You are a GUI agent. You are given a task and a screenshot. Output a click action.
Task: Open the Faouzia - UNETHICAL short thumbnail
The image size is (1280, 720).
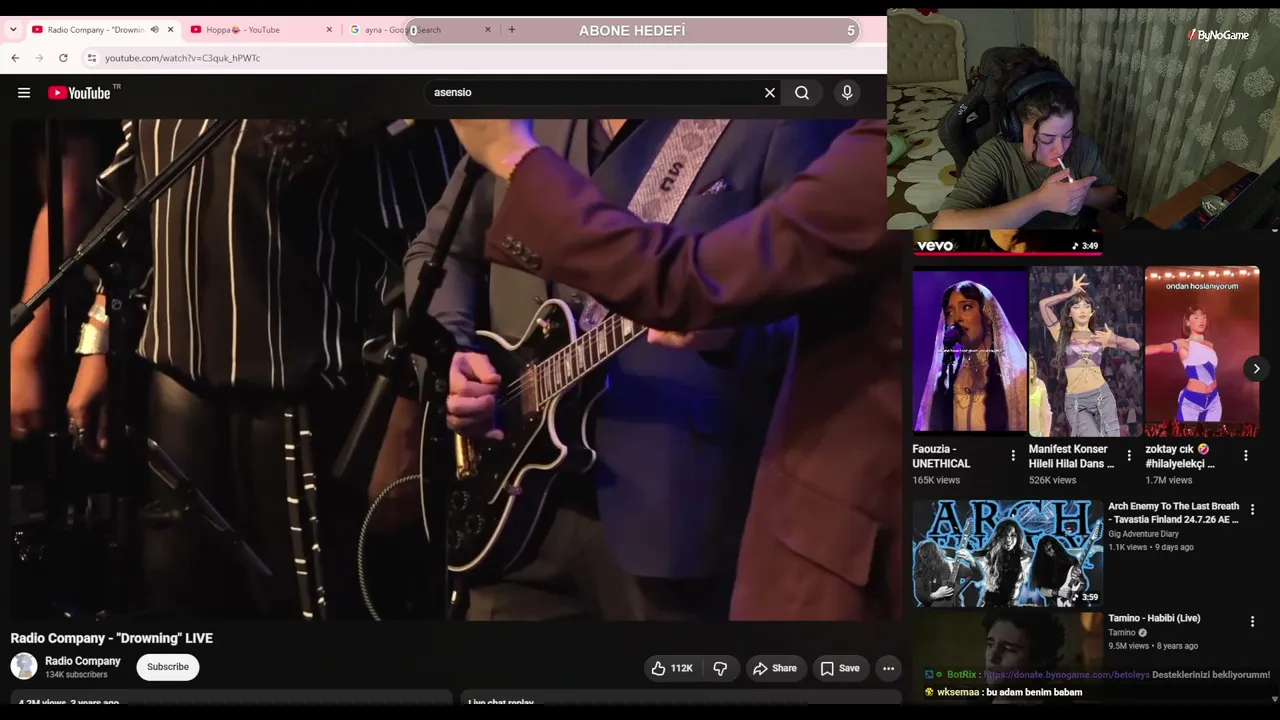tap(970, 351)
